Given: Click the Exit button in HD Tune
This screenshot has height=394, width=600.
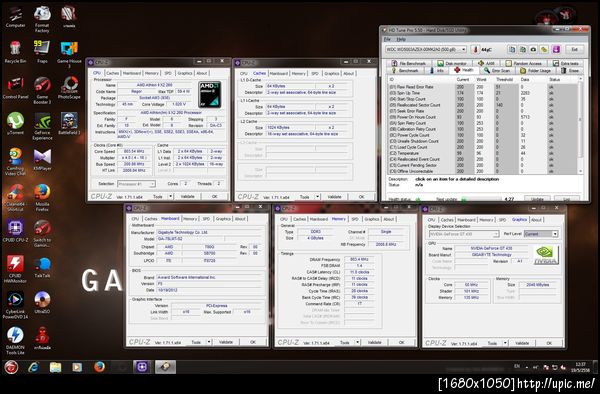Looking at the screenshot, I should [574, 49].
